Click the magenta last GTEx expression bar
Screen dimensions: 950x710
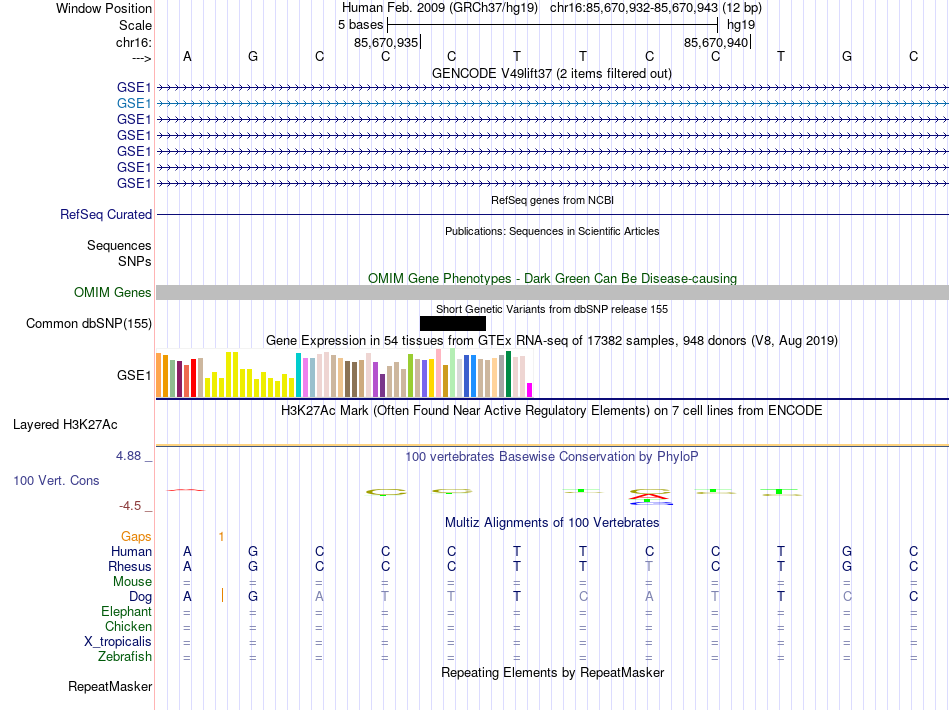pyautogui.click(x=530, y=390)
